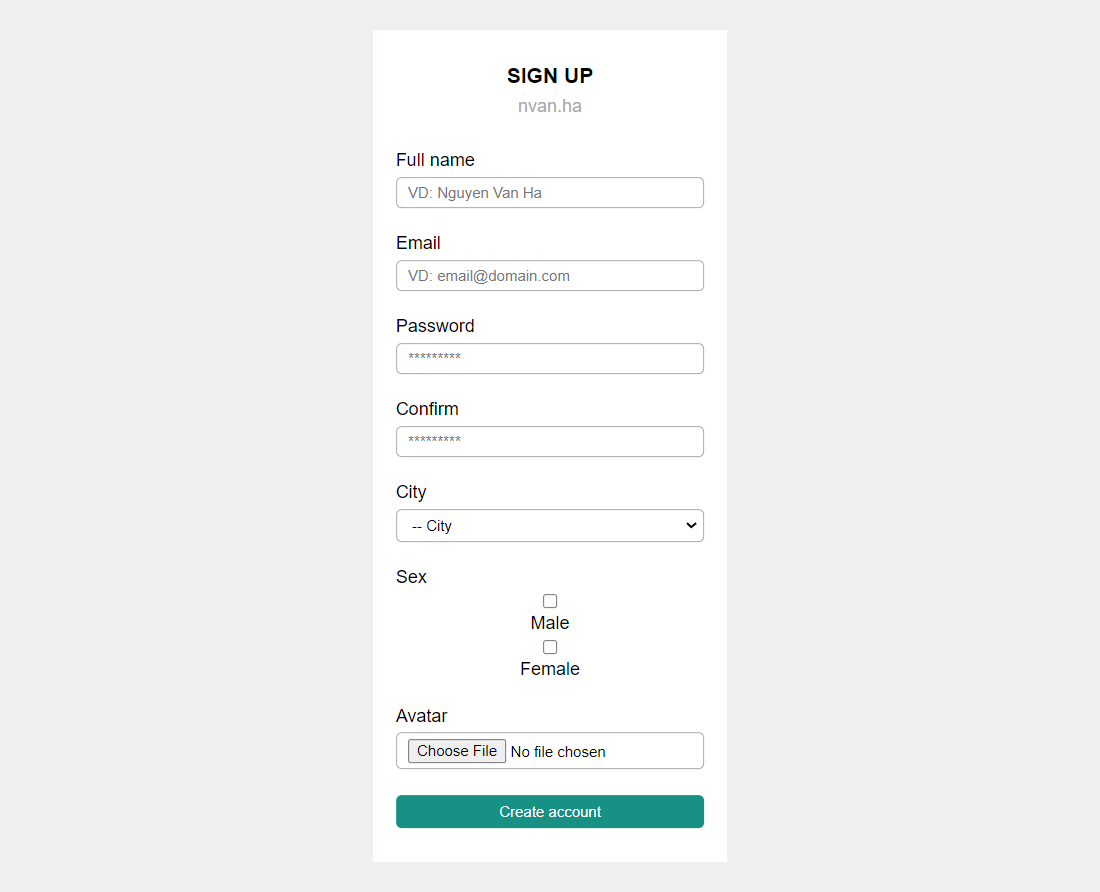
Task: Focus the Email input with domain placeholder
Action: pos(549,276)
